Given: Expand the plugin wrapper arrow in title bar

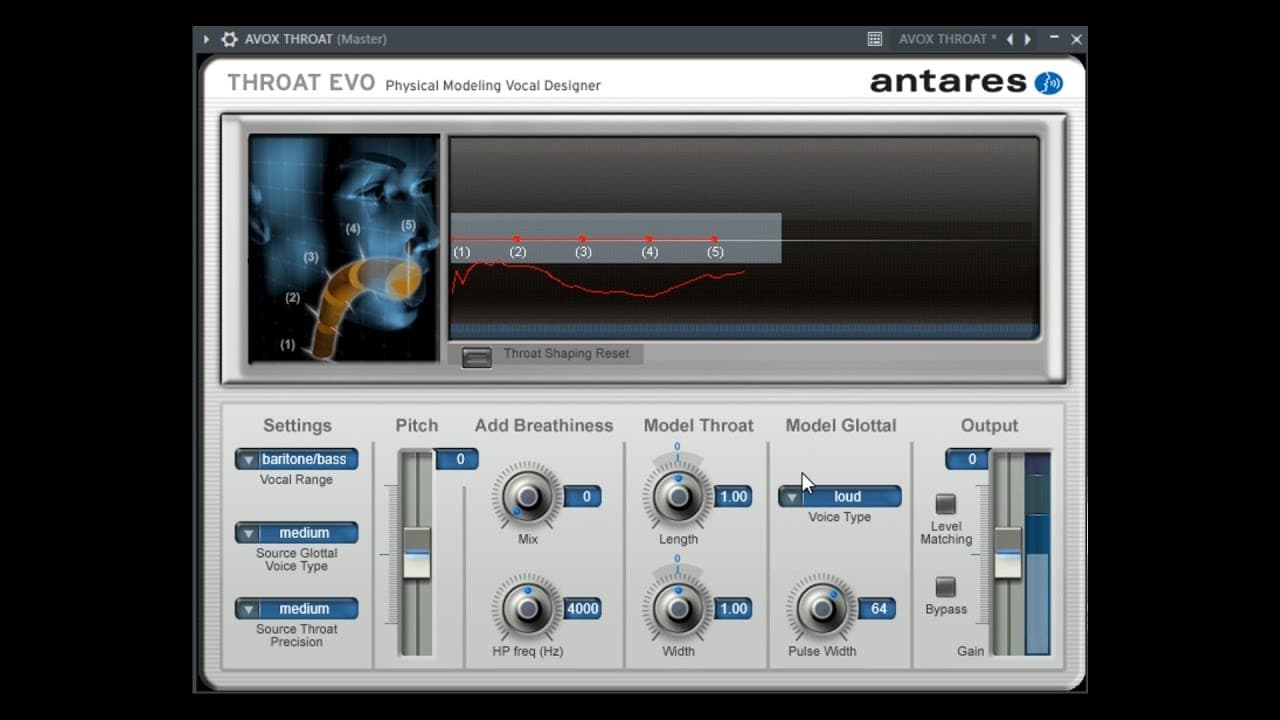Looking at the screenshot, I should tap(206, 39).
